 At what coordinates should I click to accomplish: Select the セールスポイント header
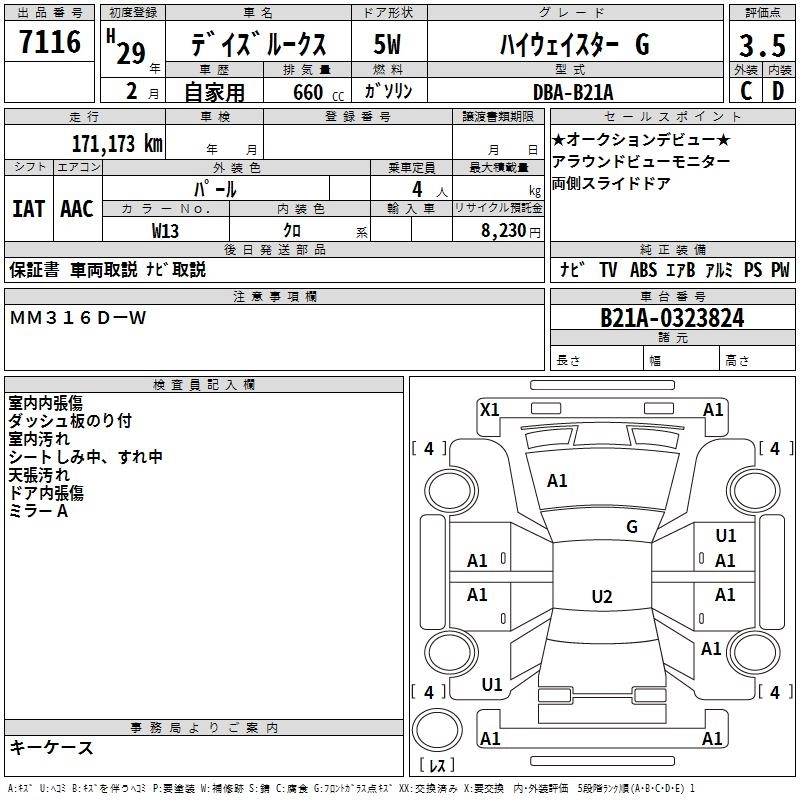point(672,117)
